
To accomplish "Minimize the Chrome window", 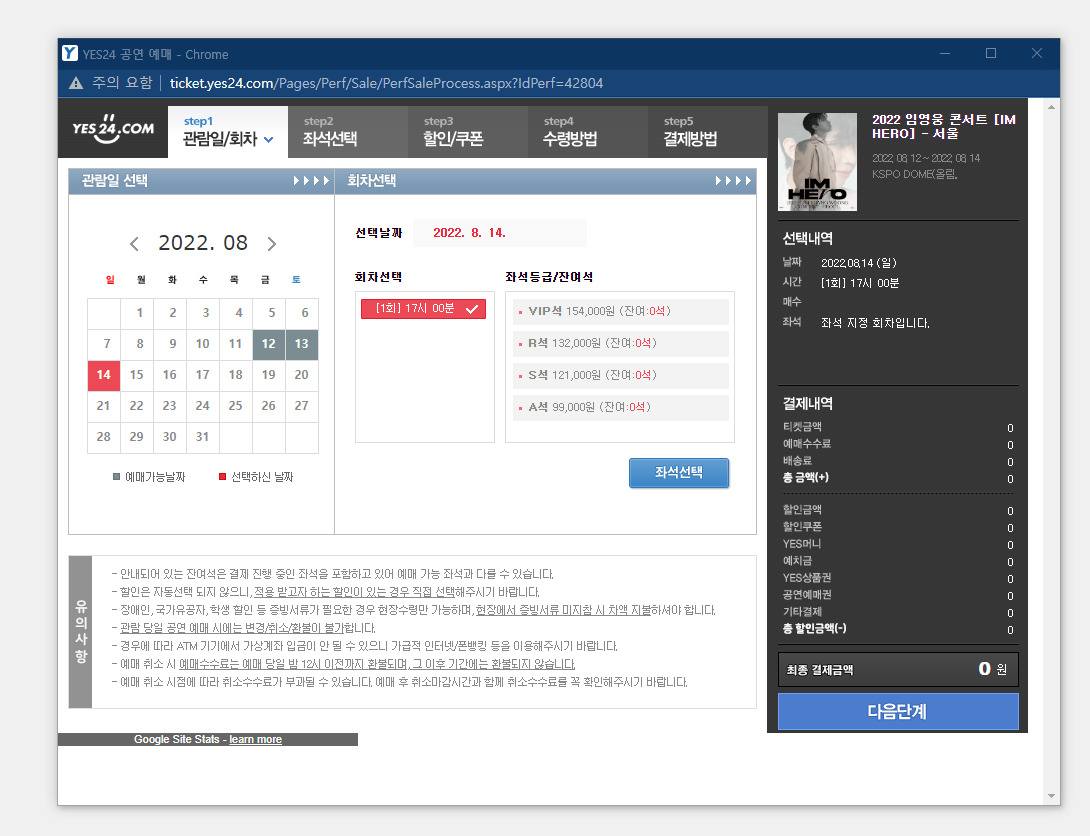I will click(x=945, y=54).
